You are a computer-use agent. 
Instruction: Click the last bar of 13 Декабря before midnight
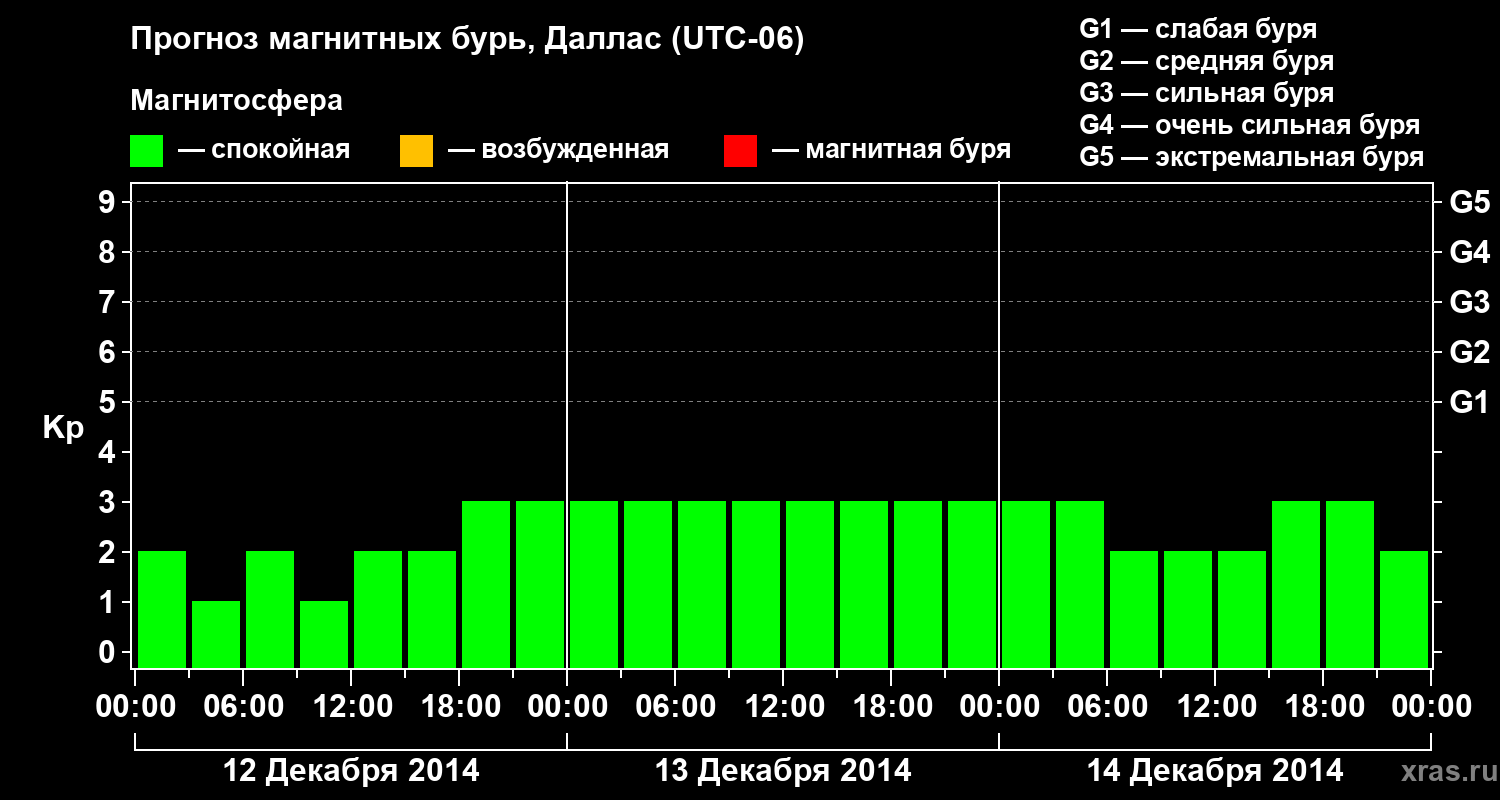point(972,584)
